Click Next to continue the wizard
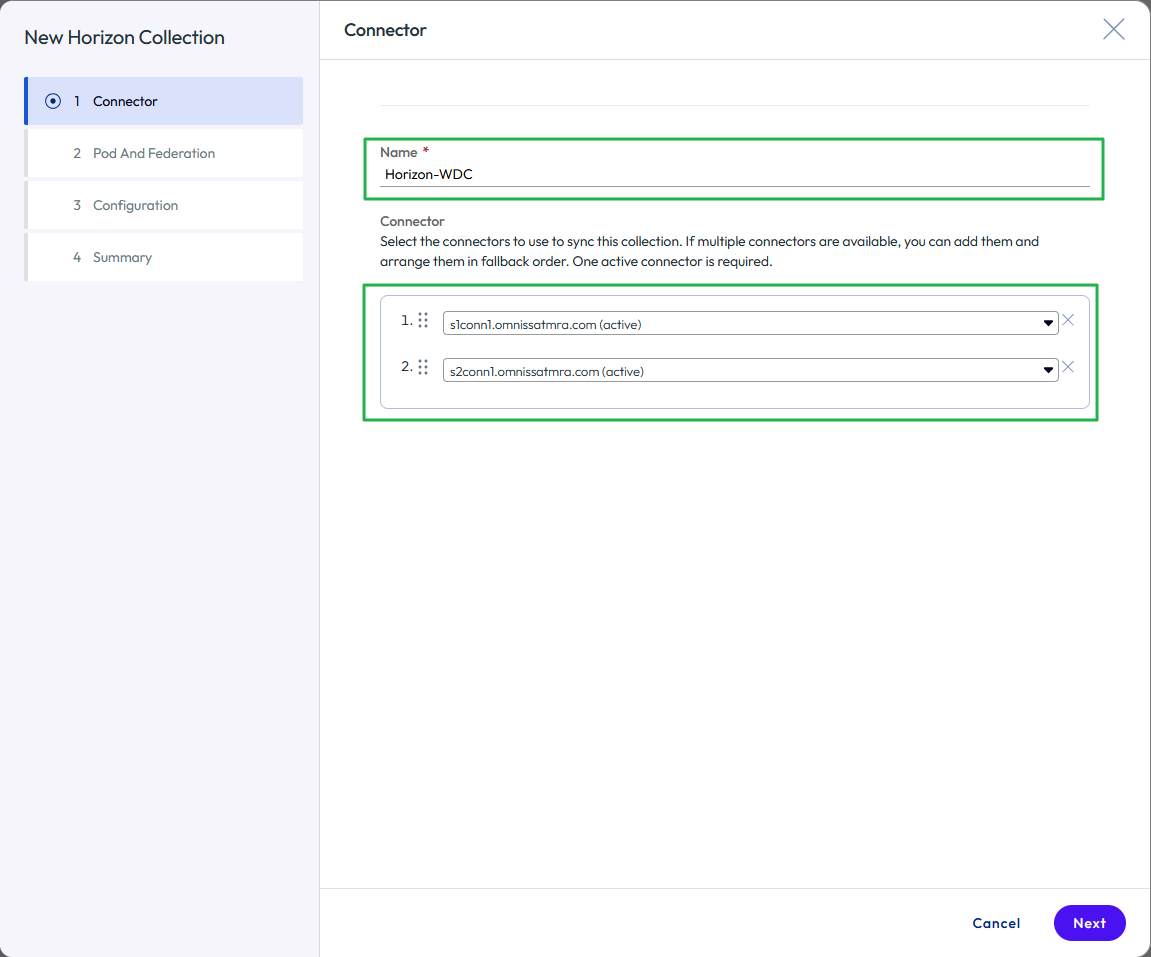This screenshot has width=1151, height=957. 1089,923
